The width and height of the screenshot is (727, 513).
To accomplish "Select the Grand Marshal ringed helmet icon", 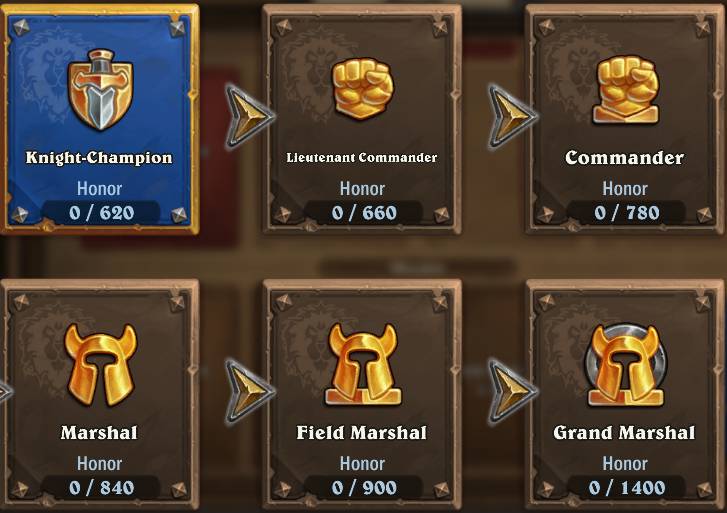I will pyautogui.click(x=625, y=365).
